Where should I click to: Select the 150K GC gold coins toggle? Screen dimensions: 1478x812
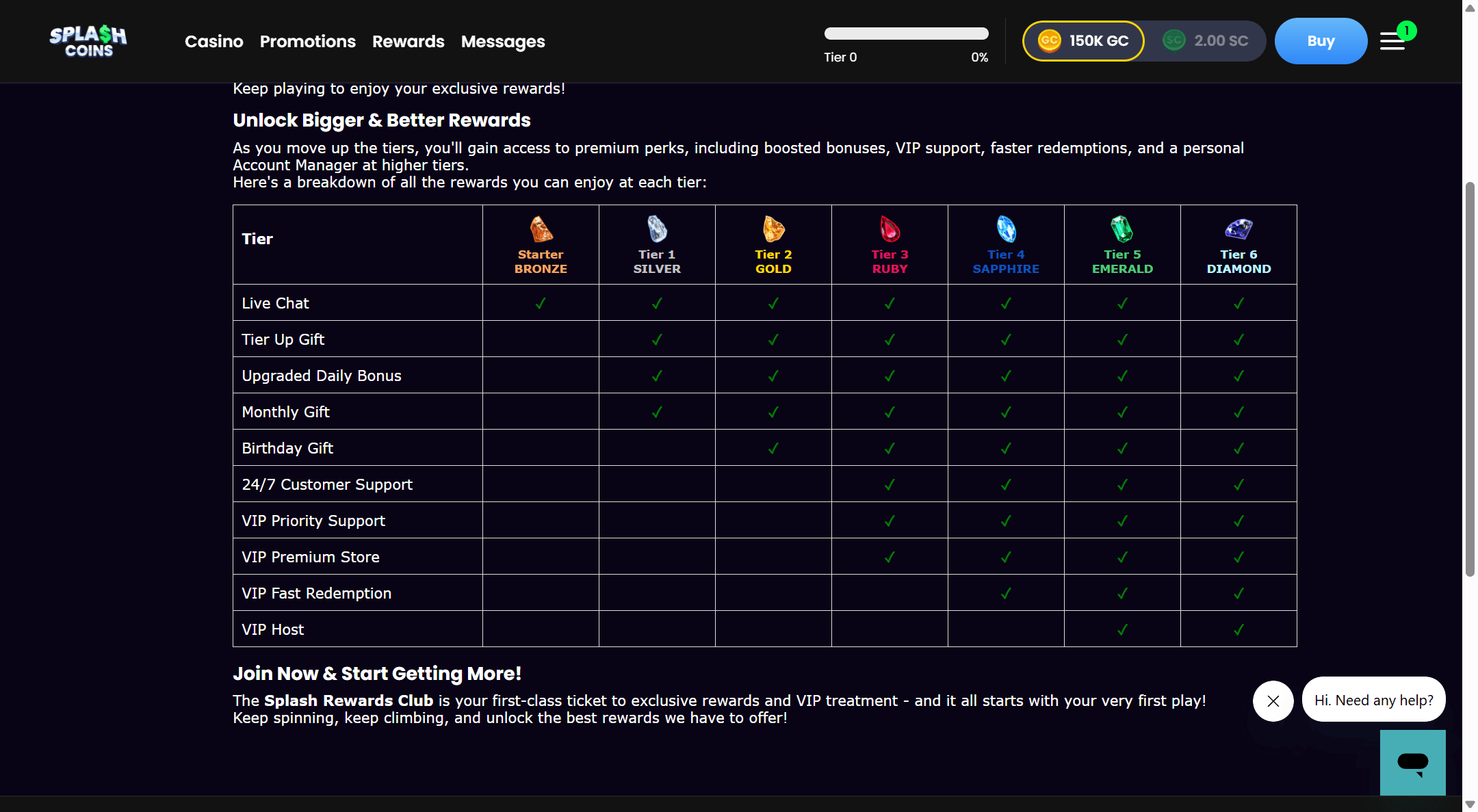click(1083, 41)
